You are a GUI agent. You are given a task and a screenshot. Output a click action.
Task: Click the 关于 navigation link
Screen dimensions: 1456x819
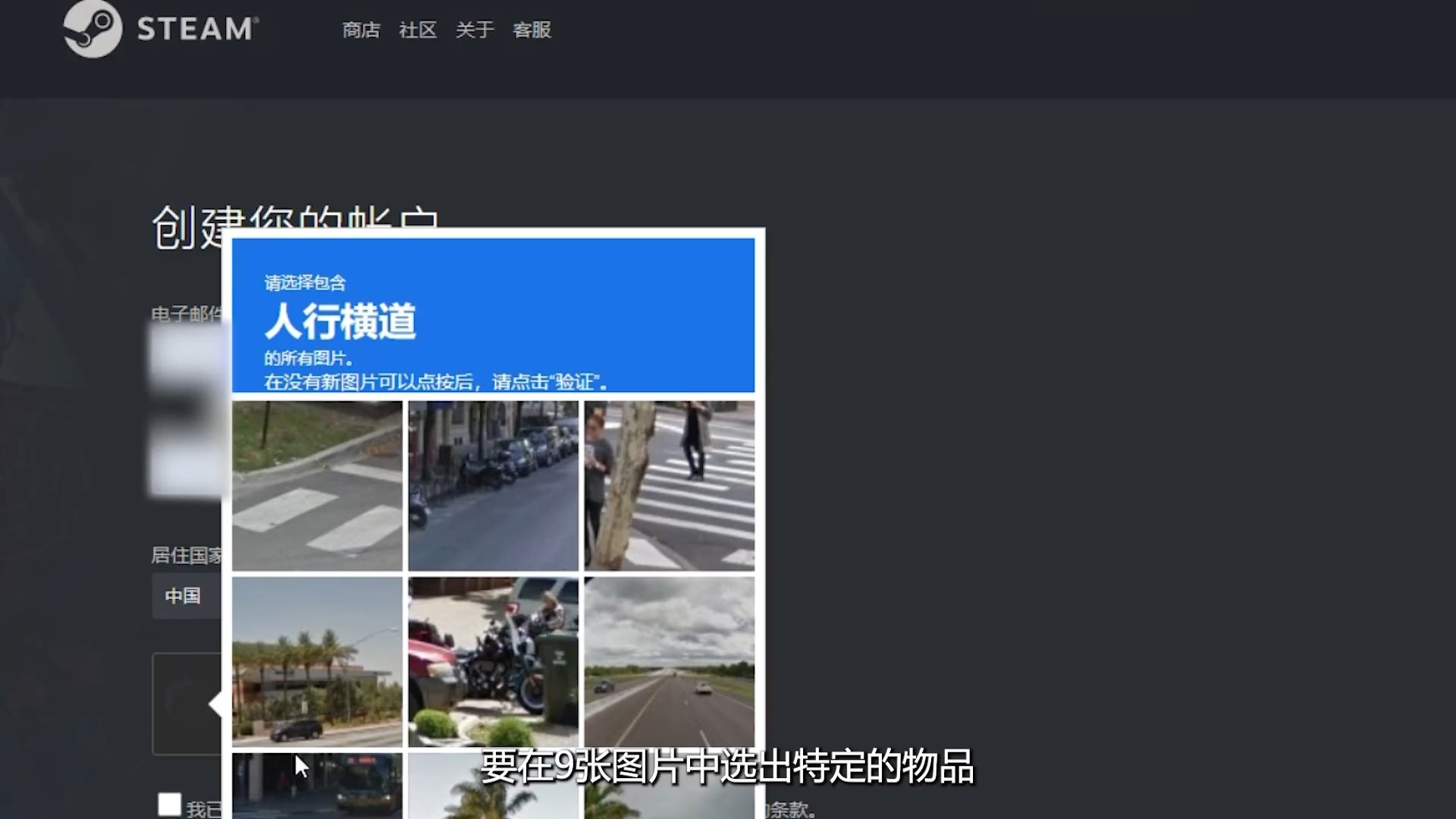(474, 30)
